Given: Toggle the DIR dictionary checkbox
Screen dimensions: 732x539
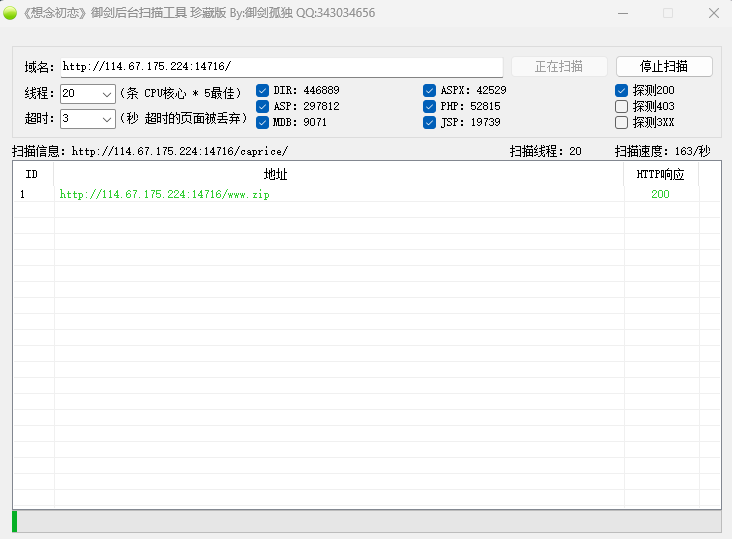Looking at the screenshot, I should tap(263, 90).
